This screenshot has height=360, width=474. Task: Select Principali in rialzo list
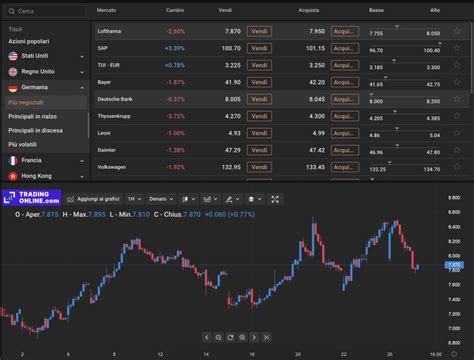33,116
